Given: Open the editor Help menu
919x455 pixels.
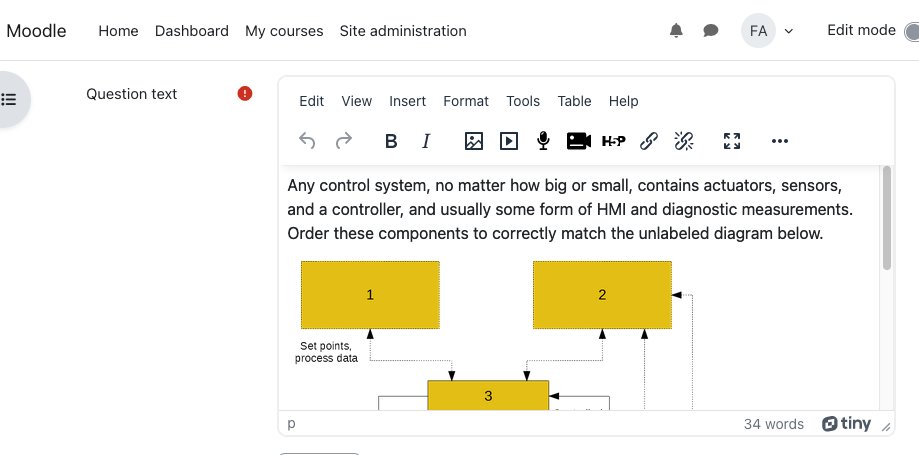Looking at the screenshot, I should (623, 101).
